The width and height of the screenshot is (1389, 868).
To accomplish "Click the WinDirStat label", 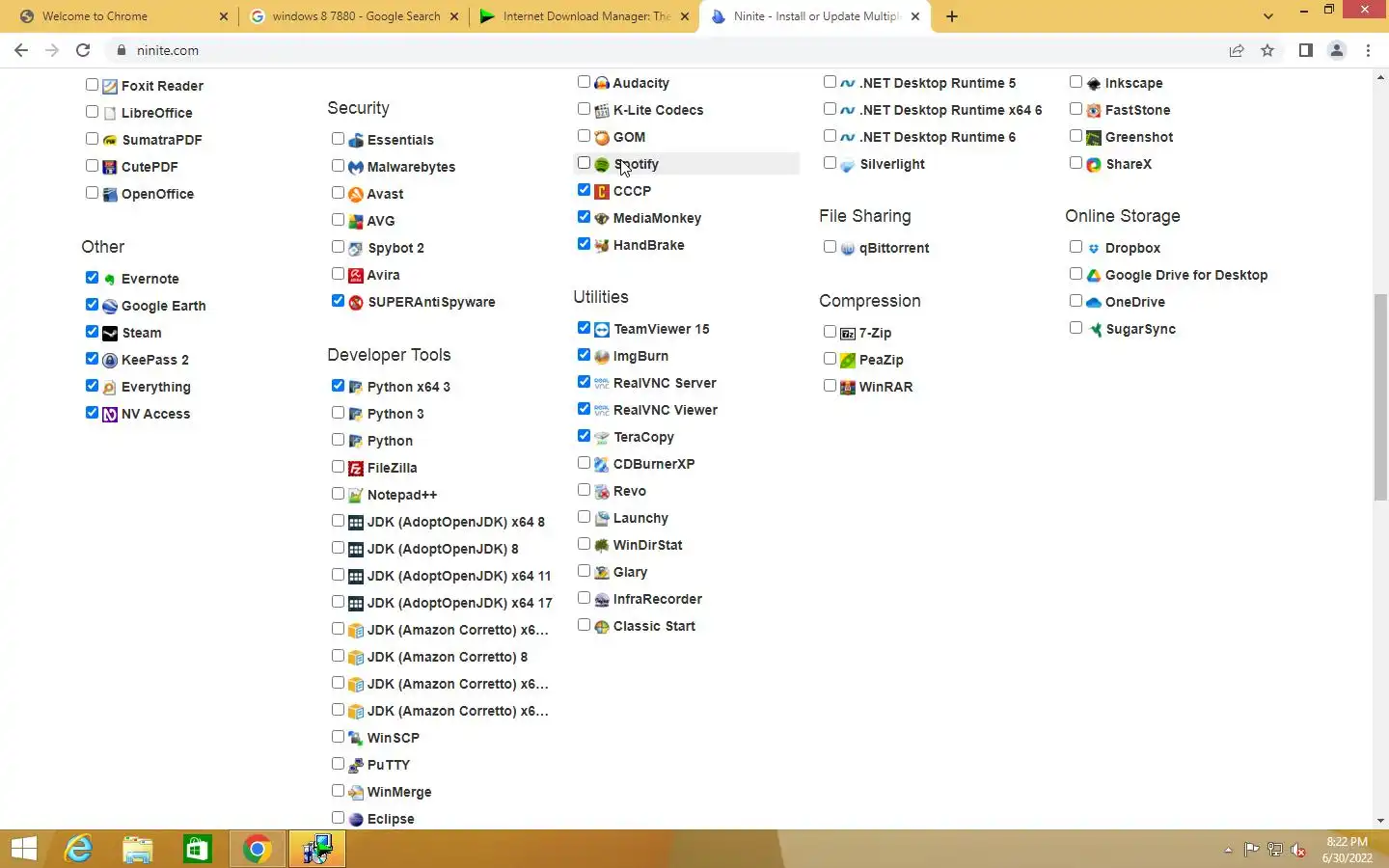I will pyautogui.click(x=648, y=546).
